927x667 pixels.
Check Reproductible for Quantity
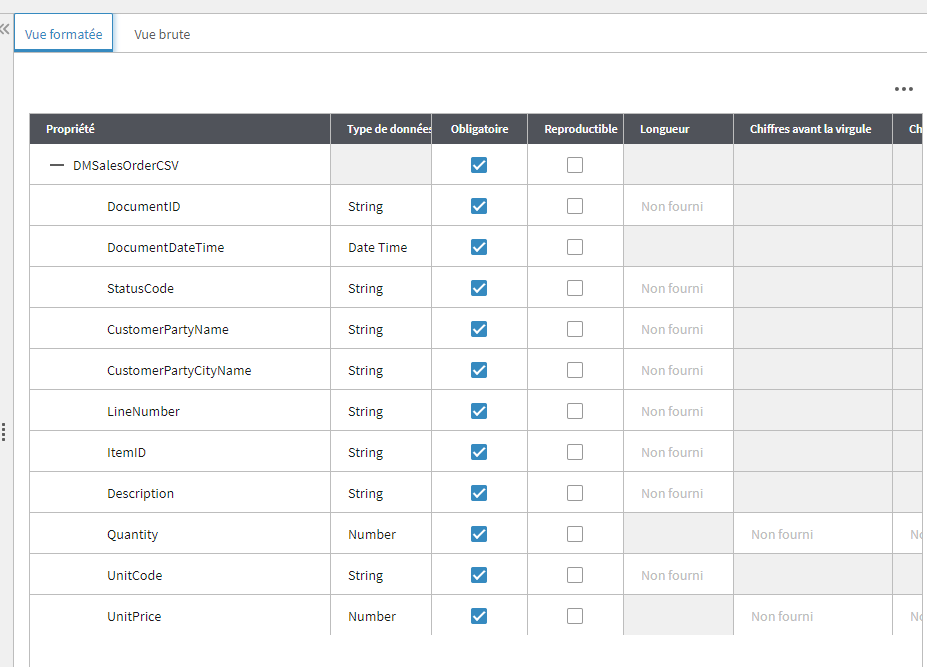click(575, 534)
